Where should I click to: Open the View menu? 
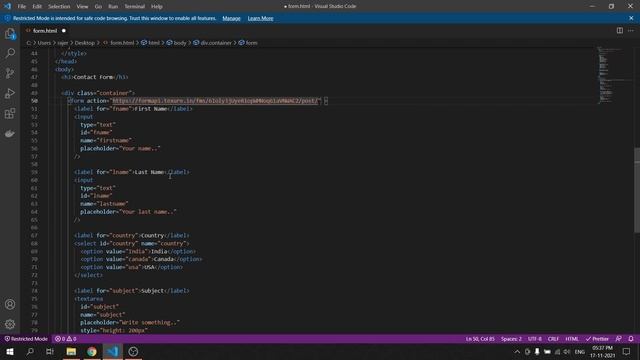pyautogui.click(x=82, y=7)
